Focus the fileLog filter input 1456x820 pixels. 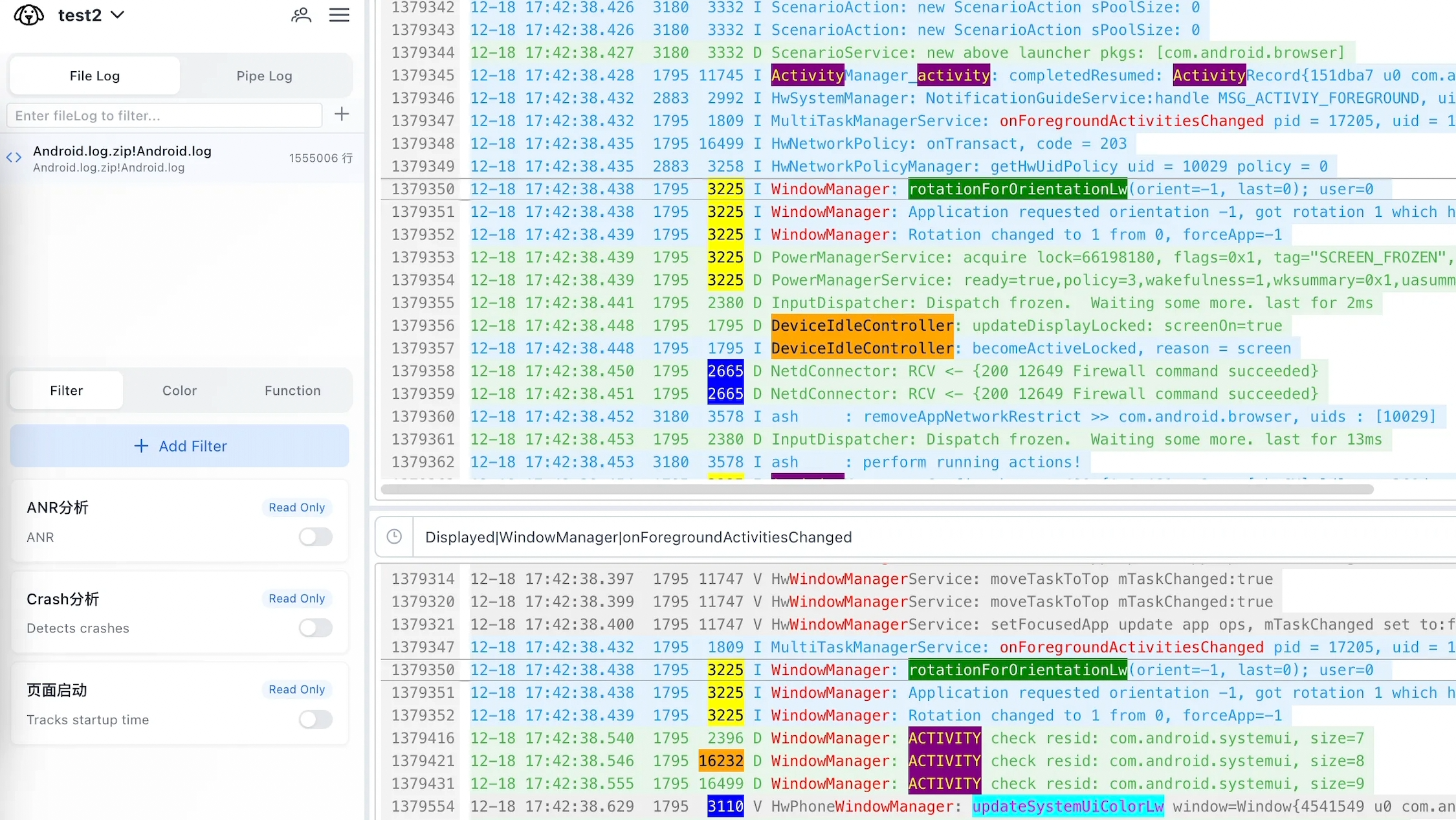click(x=164, y=116)
